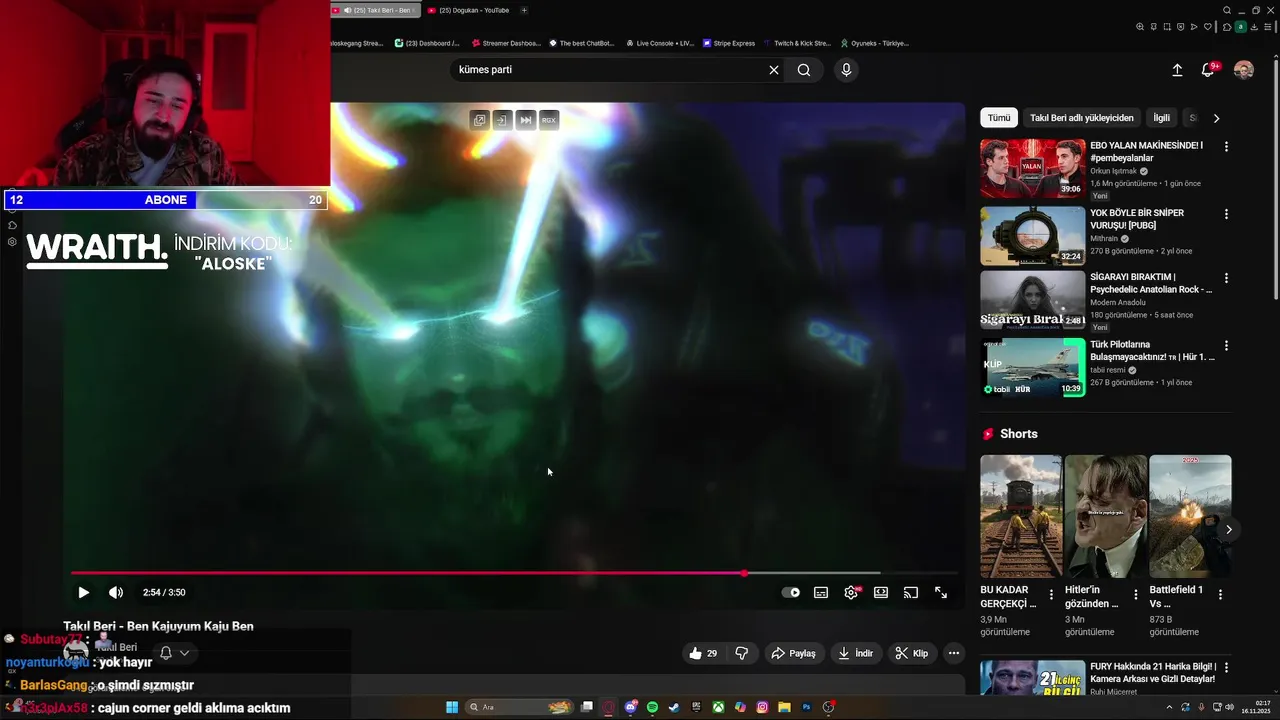Screen dimensions: 1280x720
Task: Switch to theater mode view
Action: [x=881, y=592]
